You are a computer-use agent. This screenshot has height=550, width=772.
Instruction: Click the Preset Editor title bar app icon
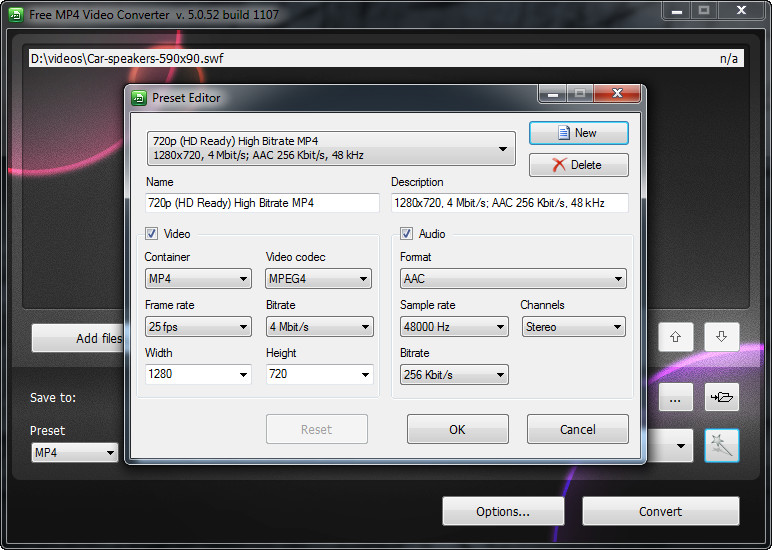click(x=139, y=98)
